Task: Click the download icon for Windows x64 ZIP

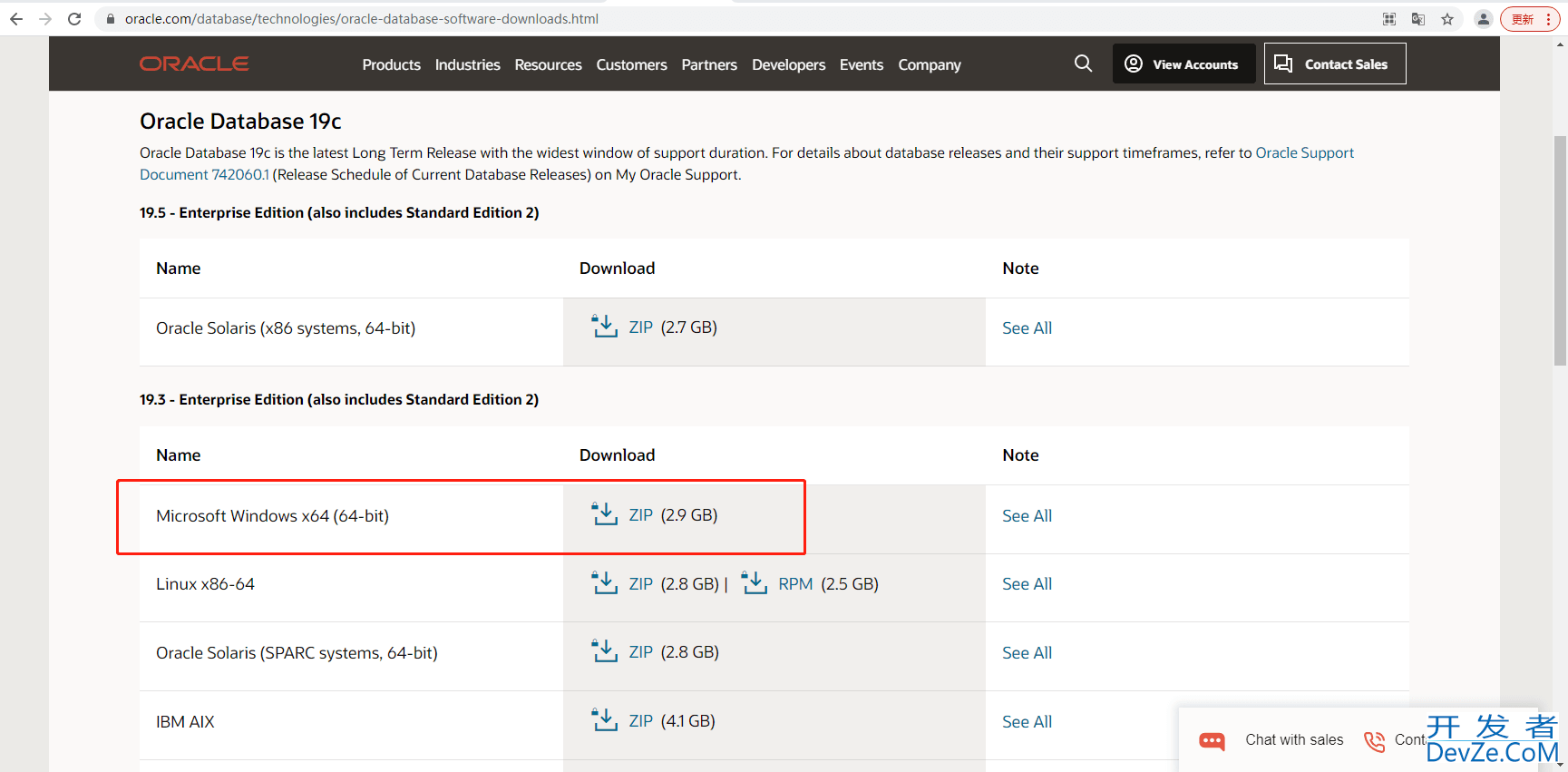Action: pyautogui.click(x=604, y=514)
